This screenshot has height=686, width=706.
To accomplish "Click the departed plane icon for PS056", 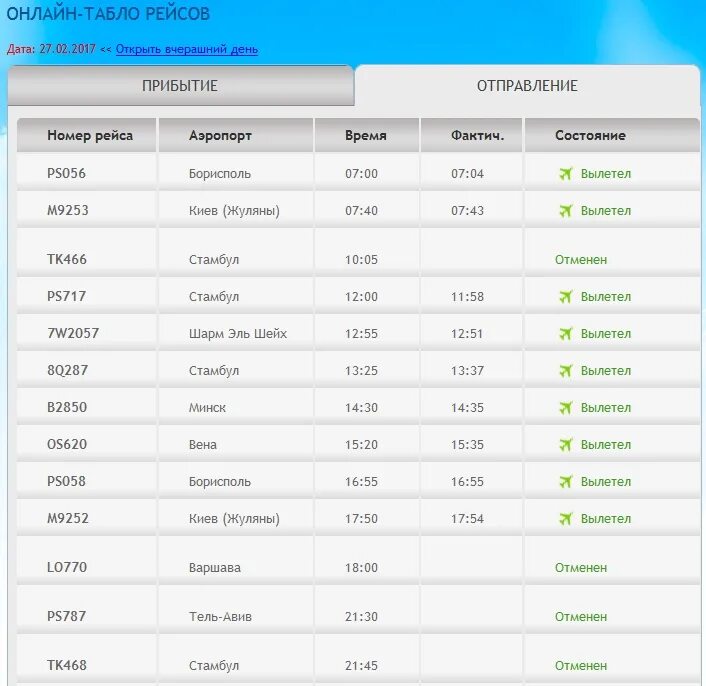I will click(566, 173).
